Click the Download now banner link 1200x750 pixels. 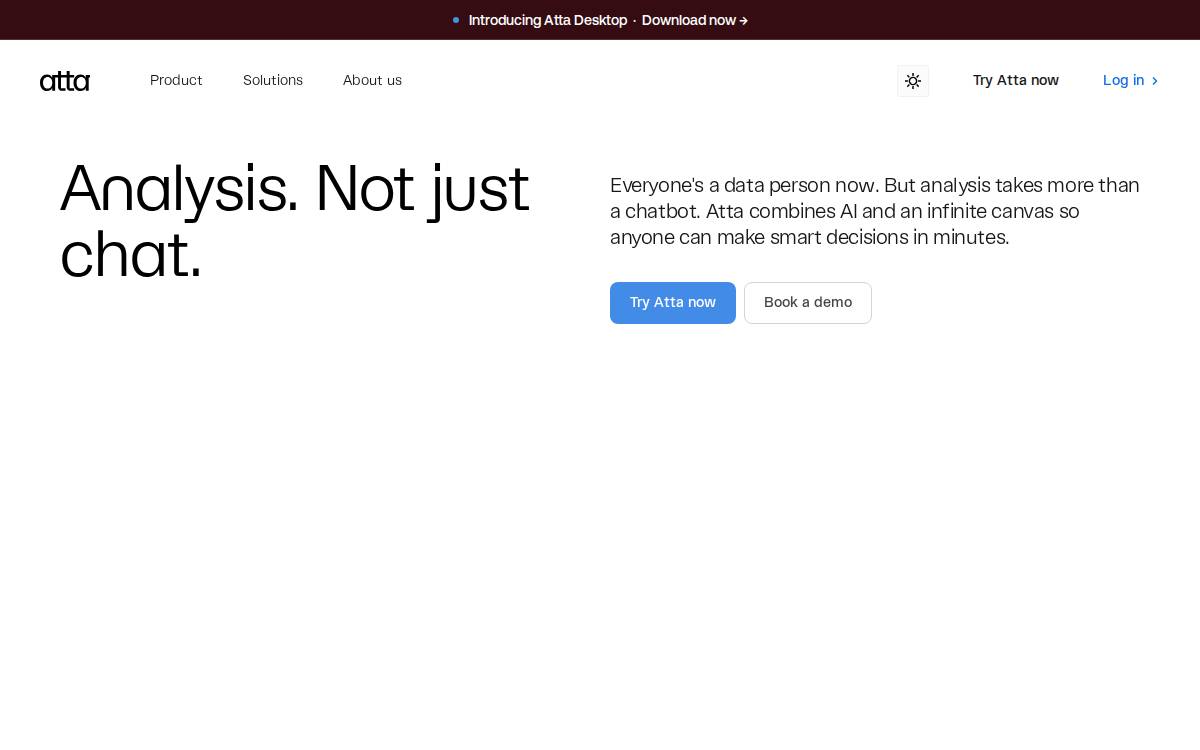point(695,20)
